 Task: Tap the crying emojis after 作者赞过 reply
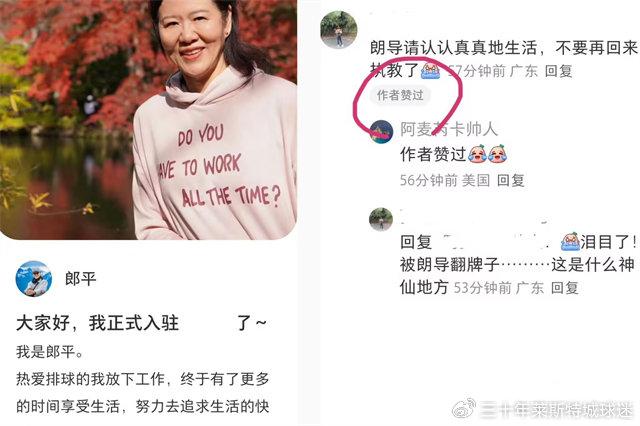(x=488, y=154)
